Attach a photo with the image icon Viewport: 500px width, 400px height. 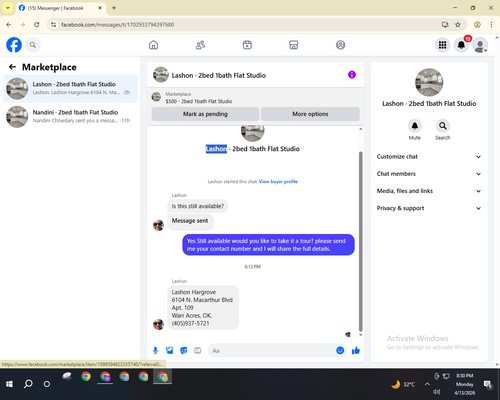169,350
